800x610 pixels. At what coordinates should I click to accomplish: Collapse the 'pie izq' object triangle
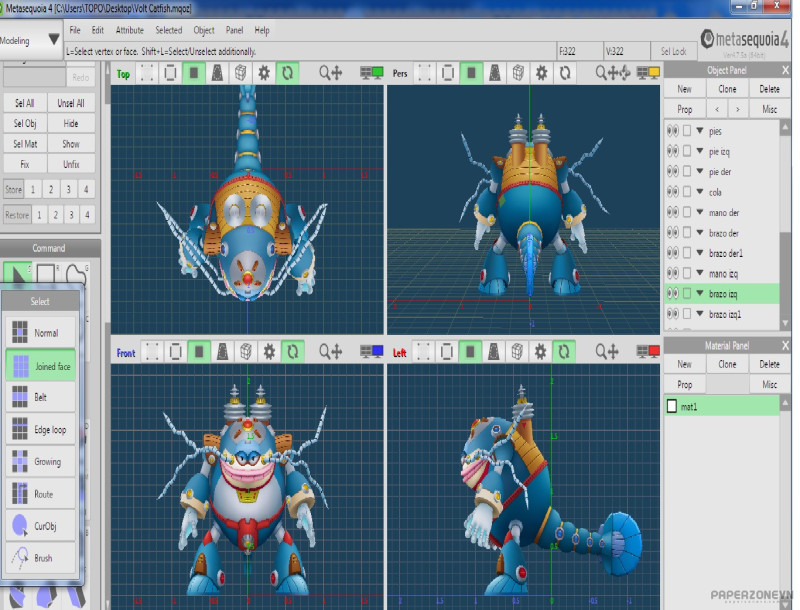[x=700, y=152]
